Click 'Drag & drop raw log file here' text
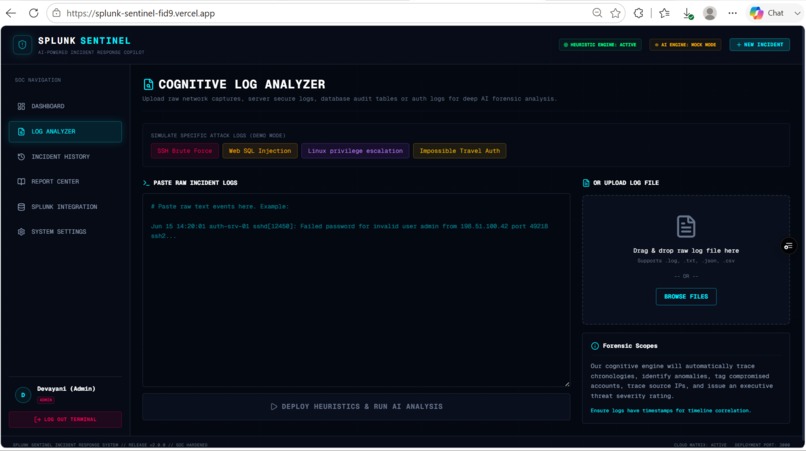 tap(686, 251)
